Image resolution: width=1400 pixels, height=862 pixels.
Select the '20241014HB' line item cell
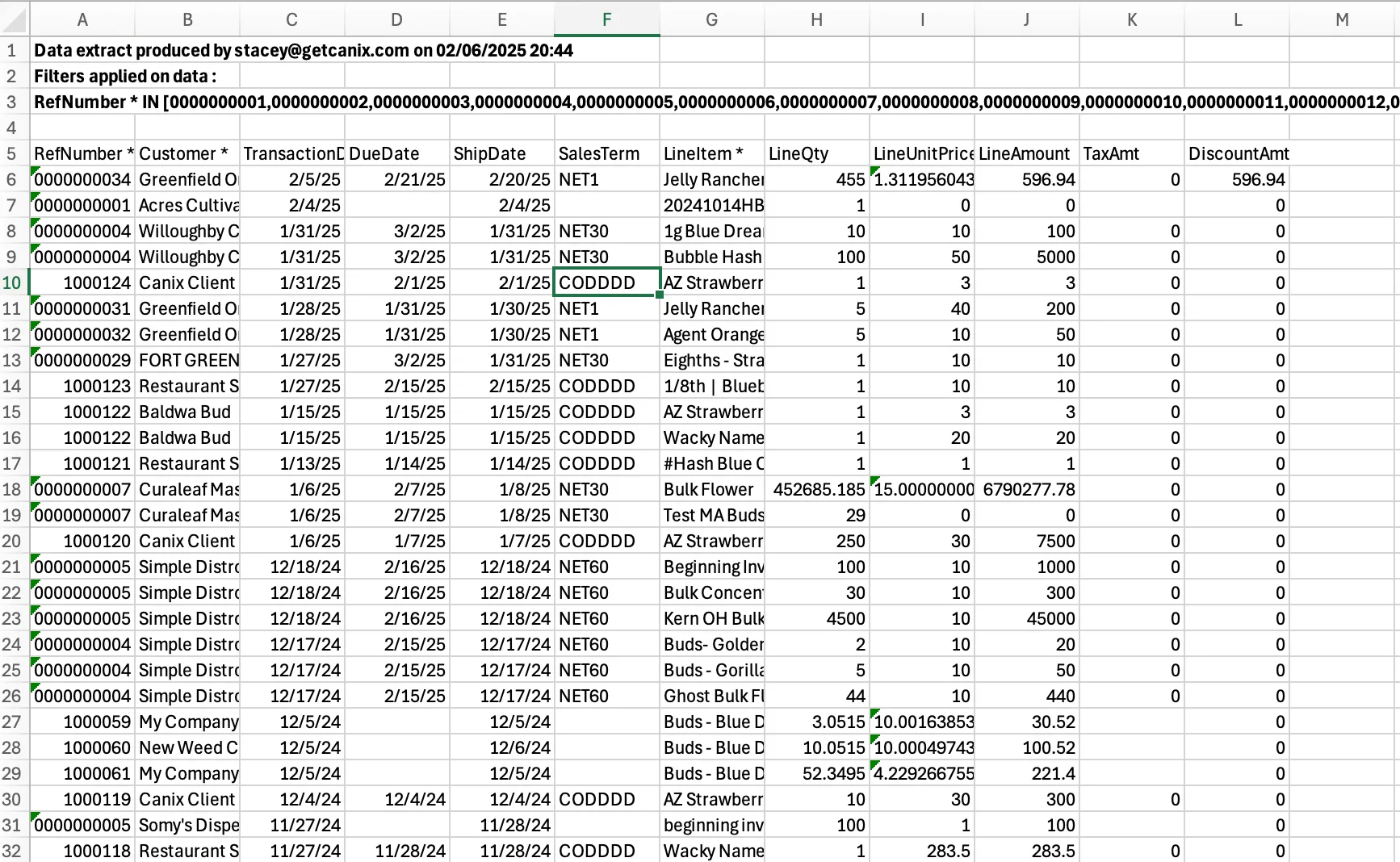click(x=712, y=206)
